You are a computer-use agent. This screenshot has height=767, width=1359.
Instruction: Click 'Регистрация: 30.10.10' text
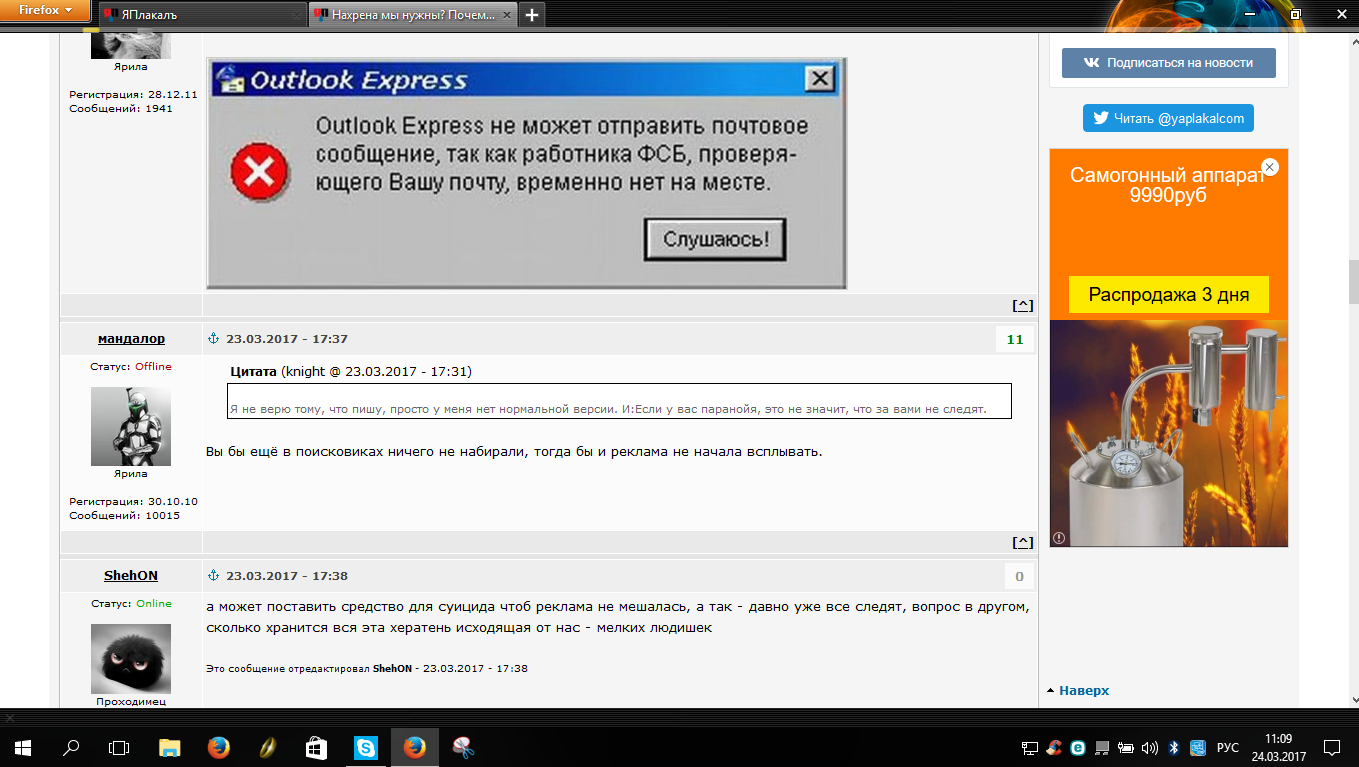pos(133,501)
